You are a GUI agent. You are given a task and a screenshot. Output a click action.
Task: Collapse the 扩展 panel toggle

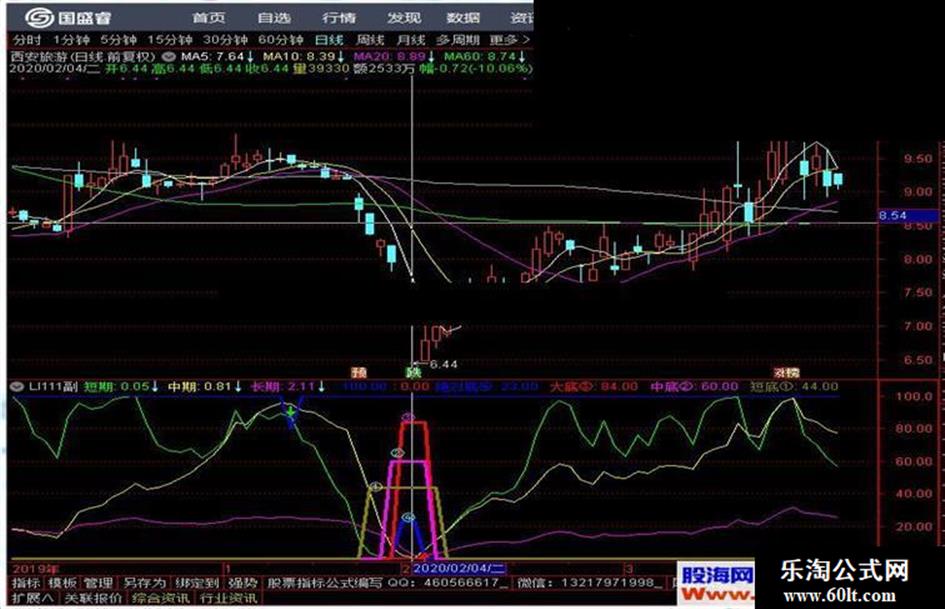coord(33,598)
